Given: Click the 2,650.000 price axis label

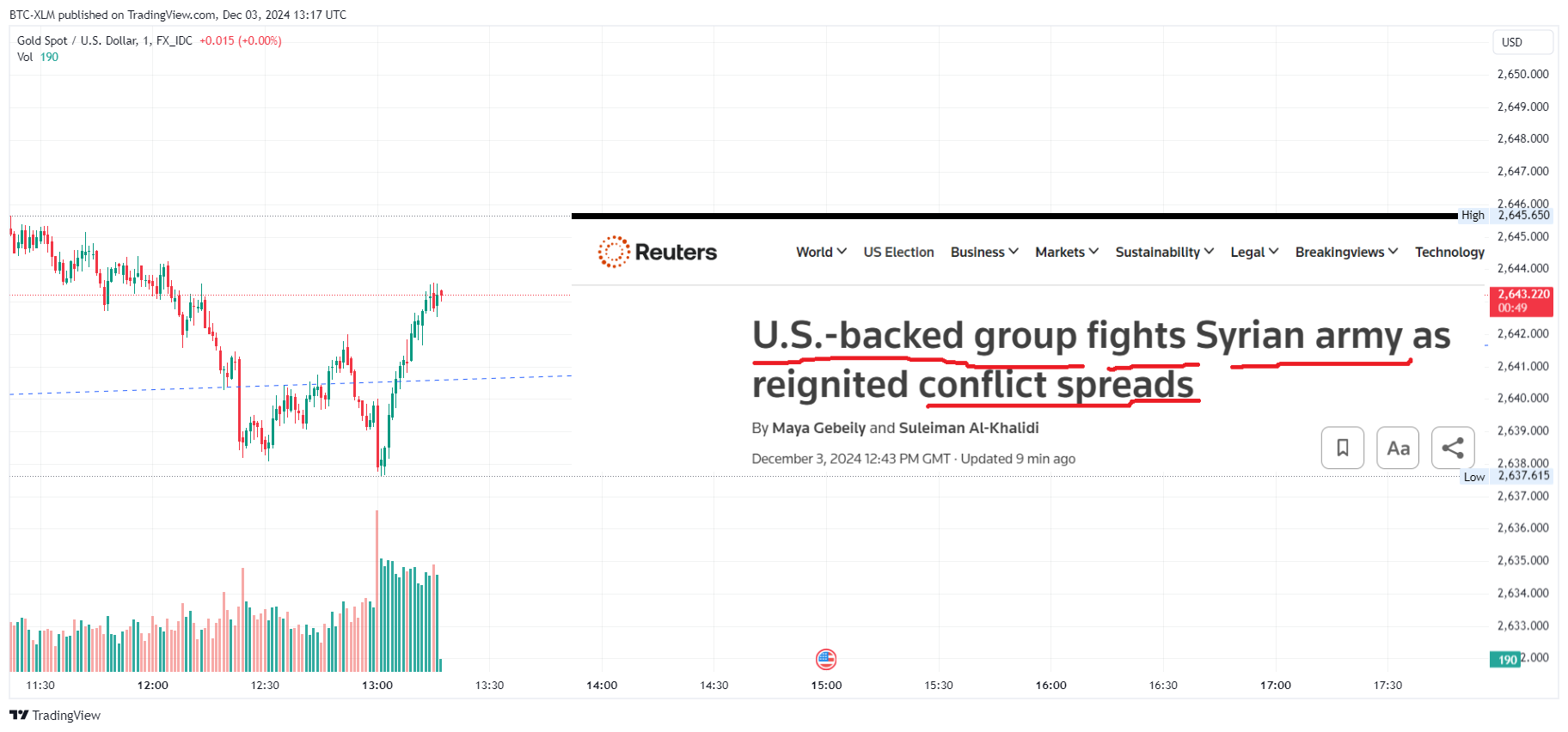Looking at the screenshot, I should (1522, 74).
